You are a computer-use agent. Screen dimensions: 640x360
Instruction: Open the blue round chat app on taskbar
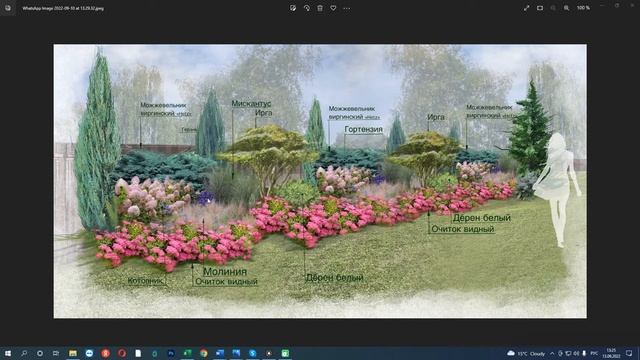(x=89, y=353)
